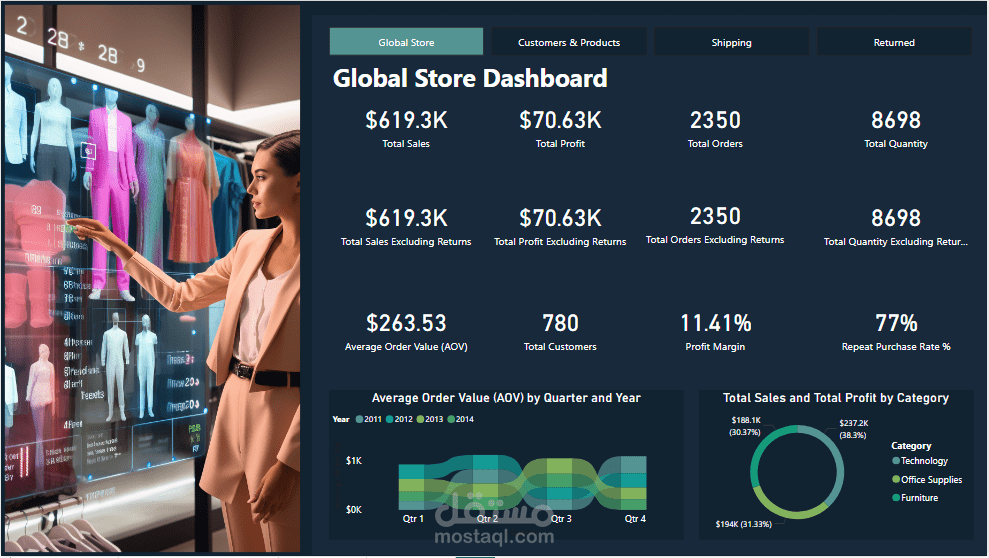
Task: Click Total Sales and Profit by Category title
Action: tap(836, 398)
